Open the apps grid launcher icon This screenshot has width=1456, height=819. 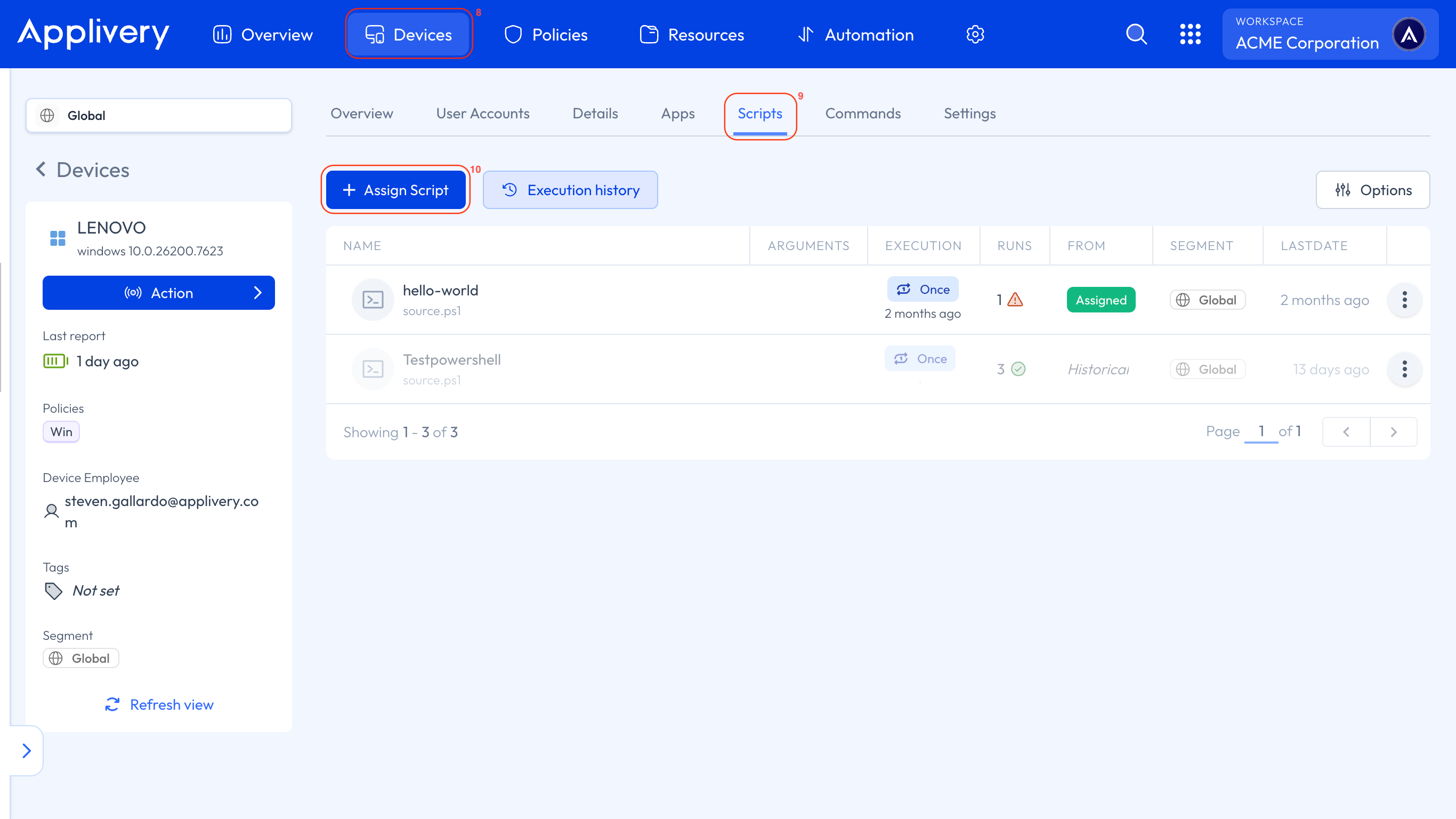point(1190,35)
